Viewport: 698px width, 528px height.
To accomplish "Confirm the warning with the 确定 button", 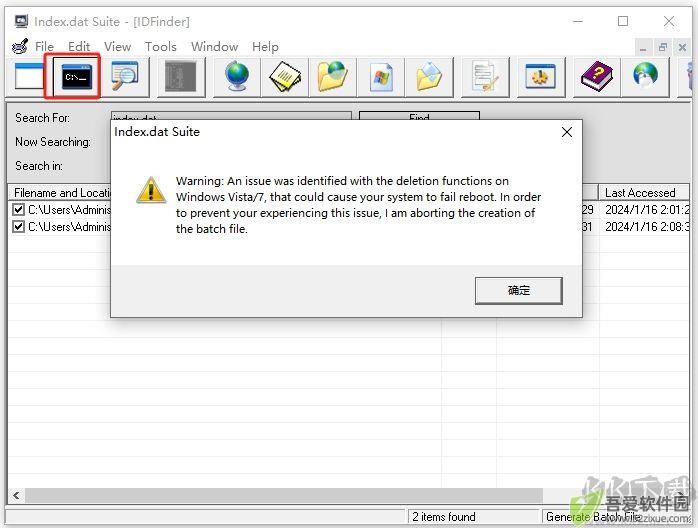I will point(519,291).
